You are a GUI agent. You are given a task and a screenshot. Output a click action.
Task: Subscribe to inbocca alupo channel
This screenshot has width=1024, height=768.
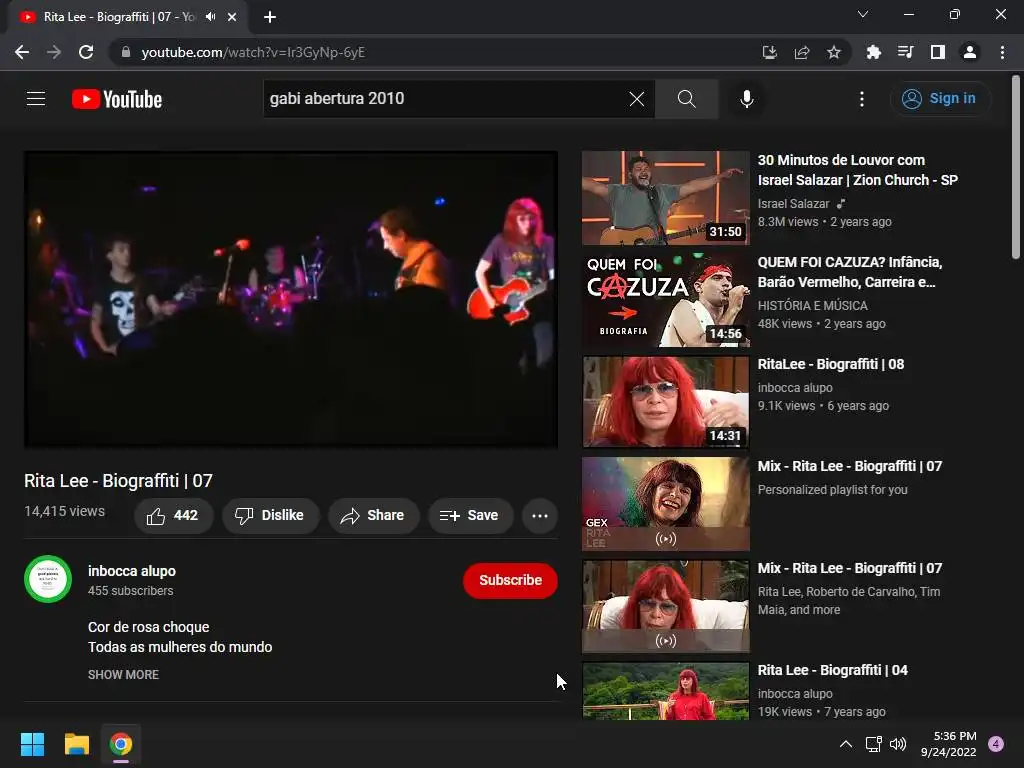pos(510,580)
